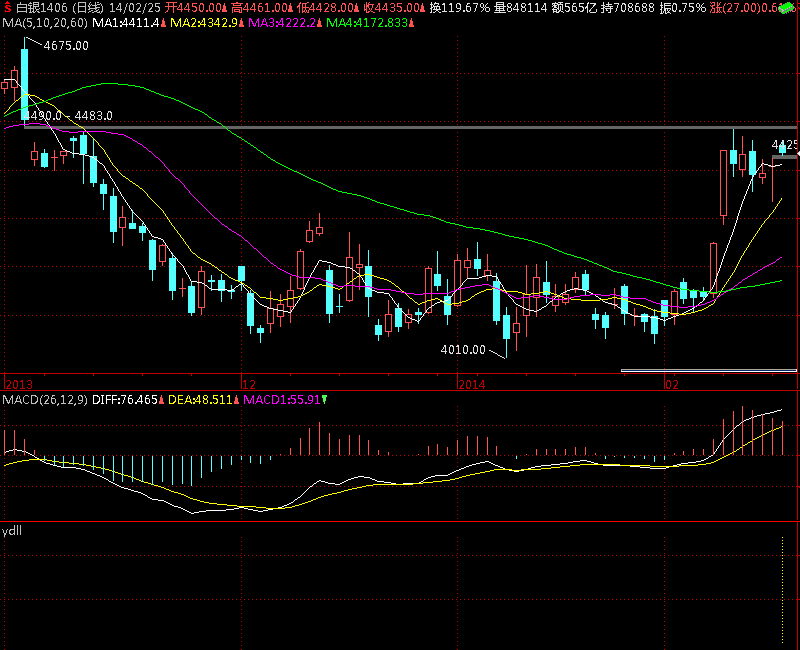Click the magenta MACD1:55.91 value
Screen dimensions: 800x650
click(x=282, y=399)
